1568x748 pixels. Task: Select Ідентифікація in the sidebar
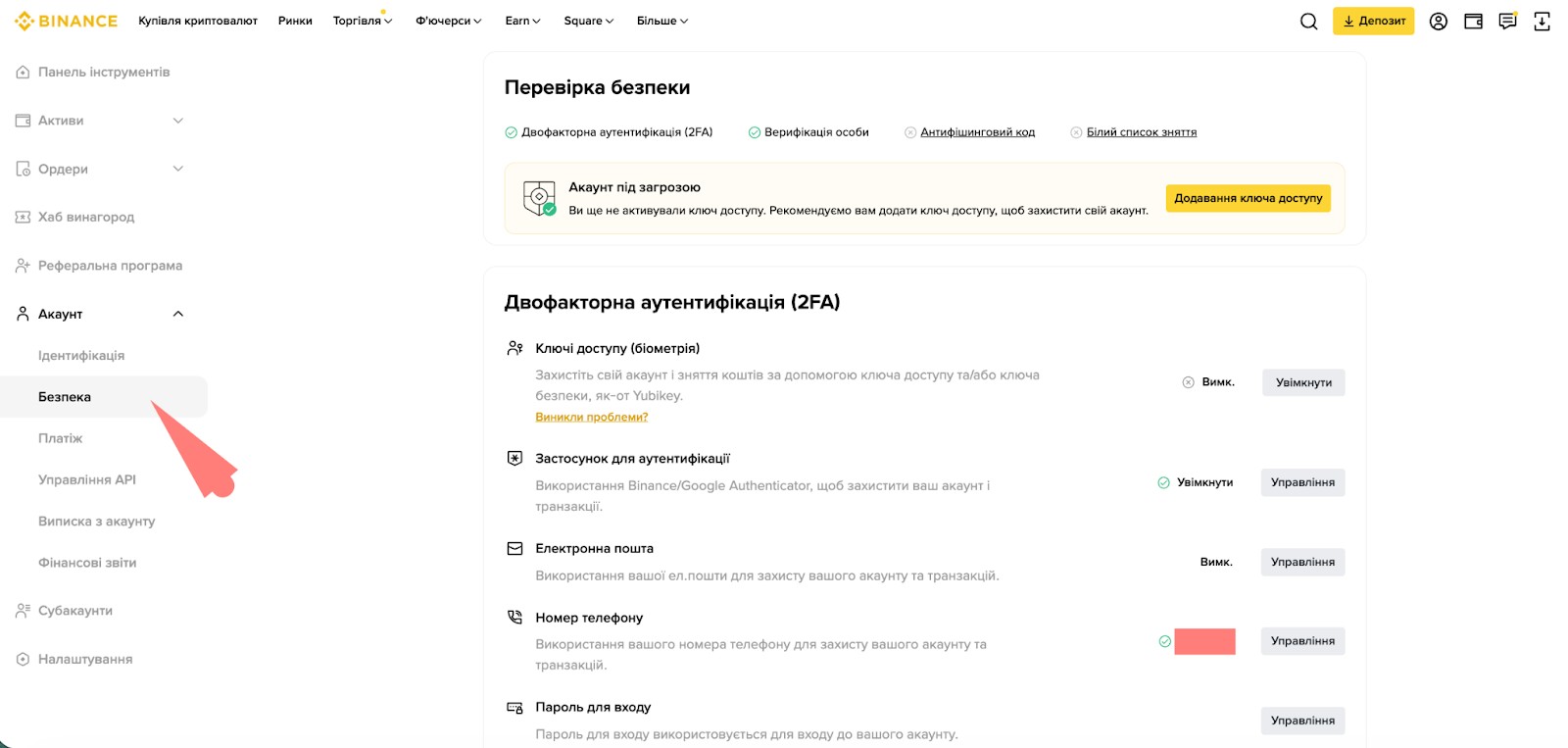(81, 356)
